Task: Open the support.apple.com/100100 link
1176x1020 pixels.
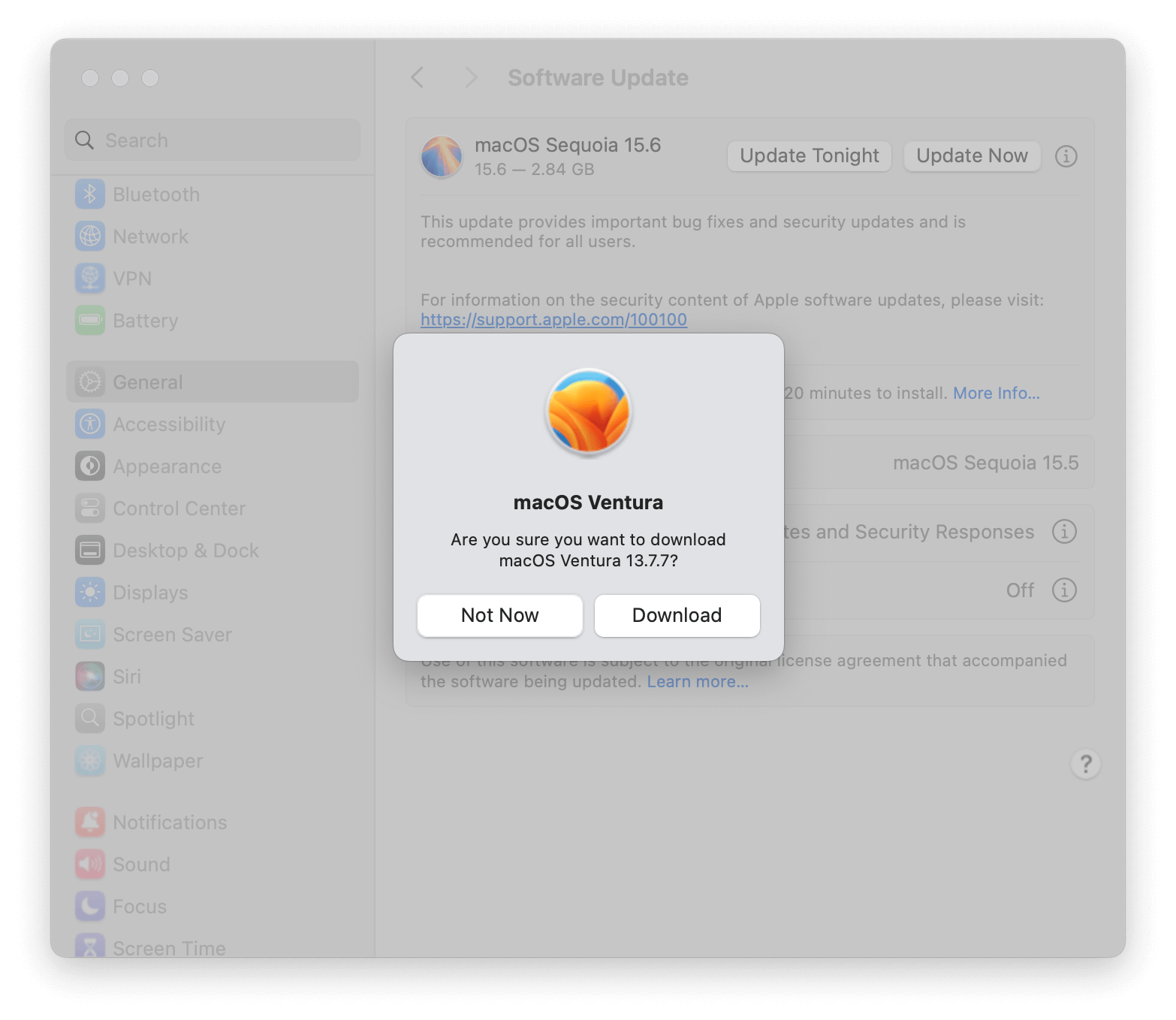Action: pos(553,319)
